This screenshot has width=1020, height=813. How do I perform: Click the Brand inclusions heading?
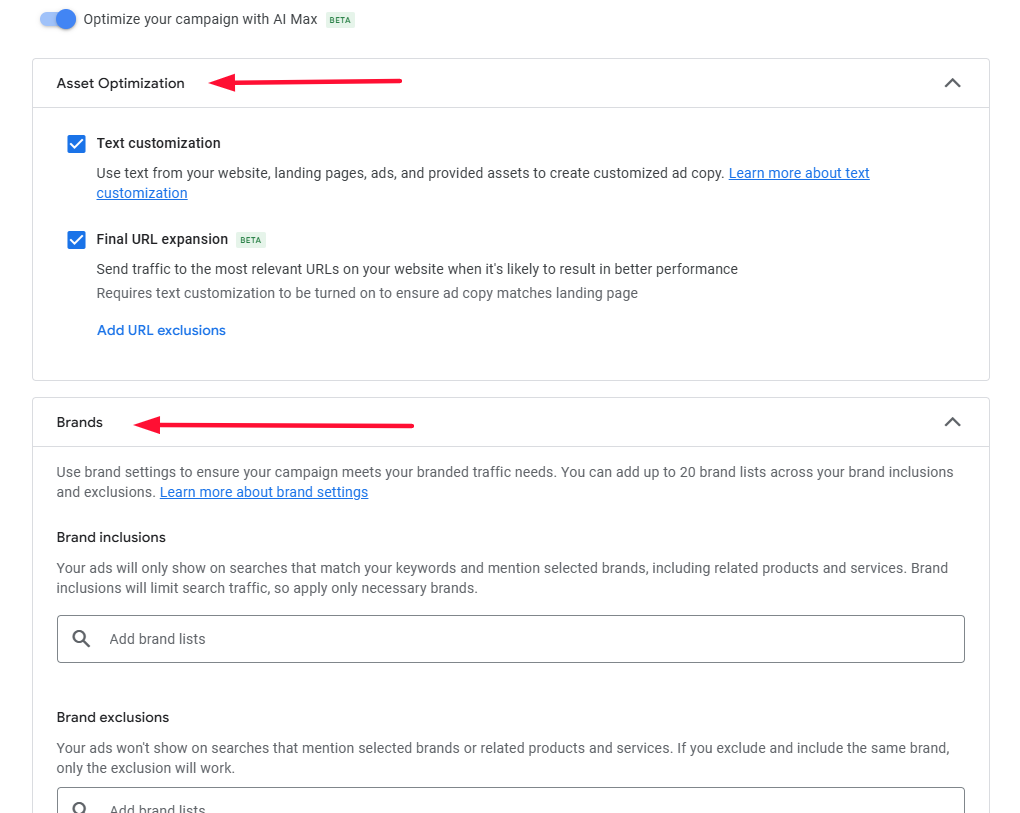point(111,537)
